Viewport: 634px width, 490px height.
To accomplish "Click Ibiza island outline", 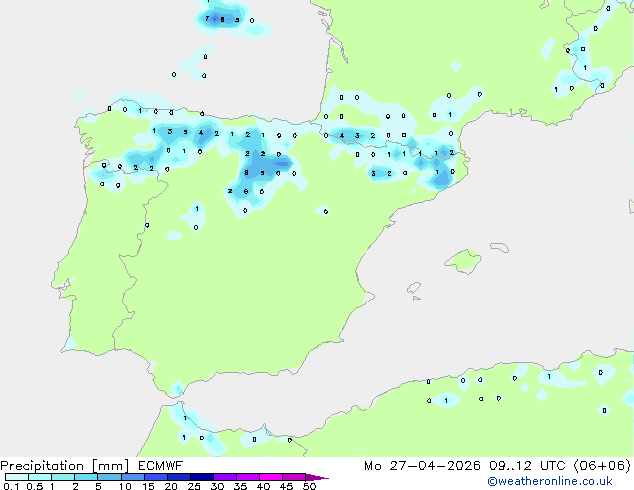I will pos(414,288).
